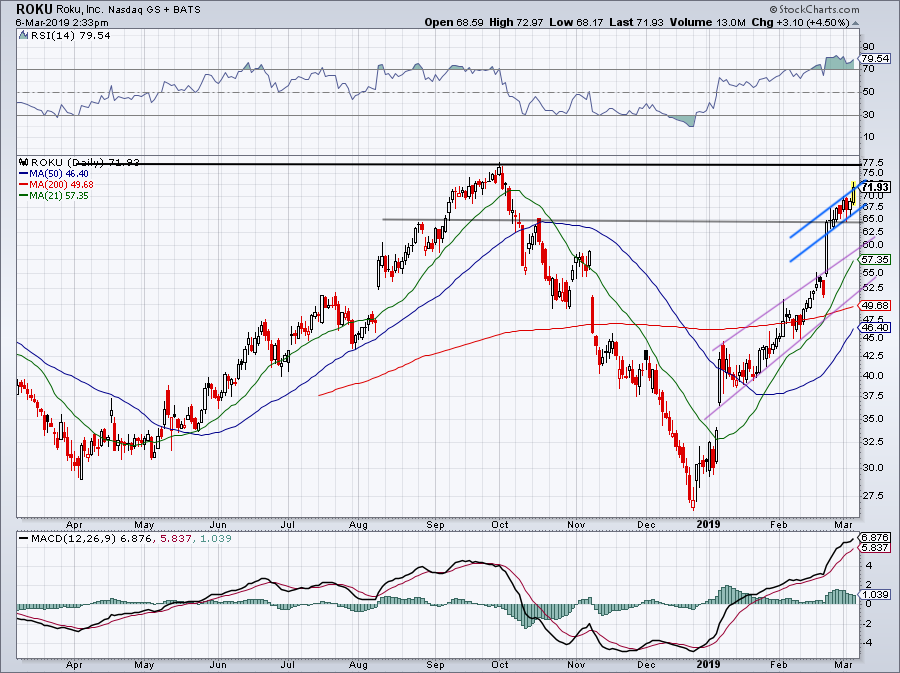Click the red MA(200) legend line marker
This screenshot has height=673, width=900.
click(24, 185)
